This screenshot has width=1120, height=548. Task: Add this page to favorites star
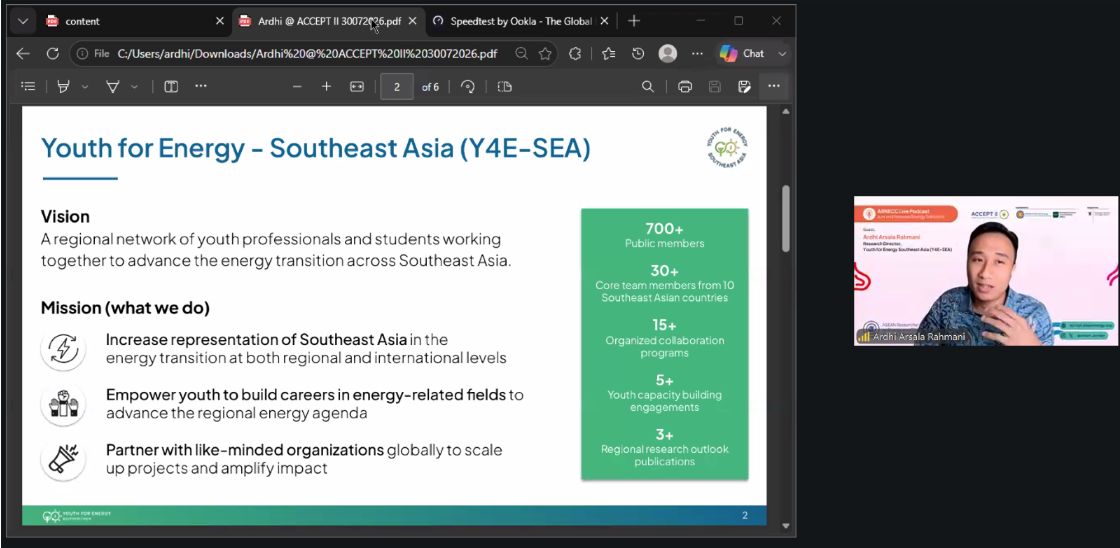click(x=545, y=54)
